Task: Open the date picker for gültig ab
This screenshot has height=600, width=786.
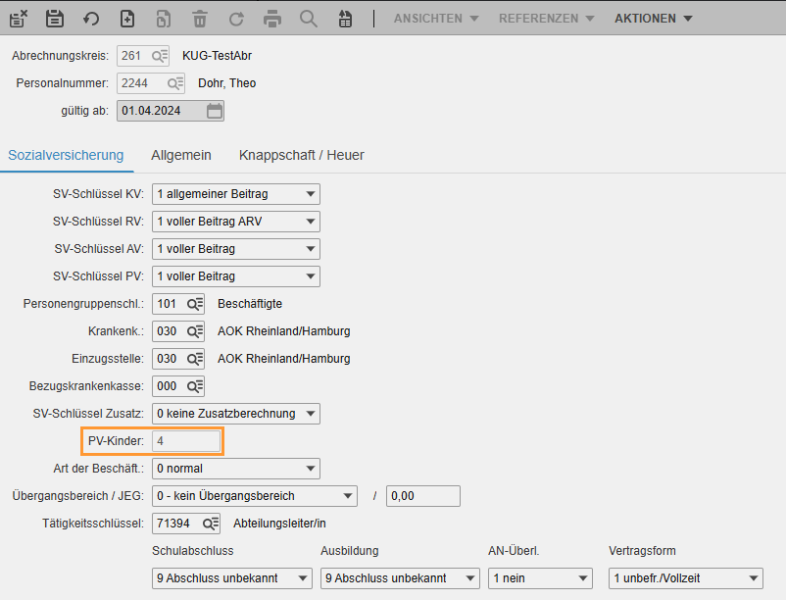Action: [214, 111]
